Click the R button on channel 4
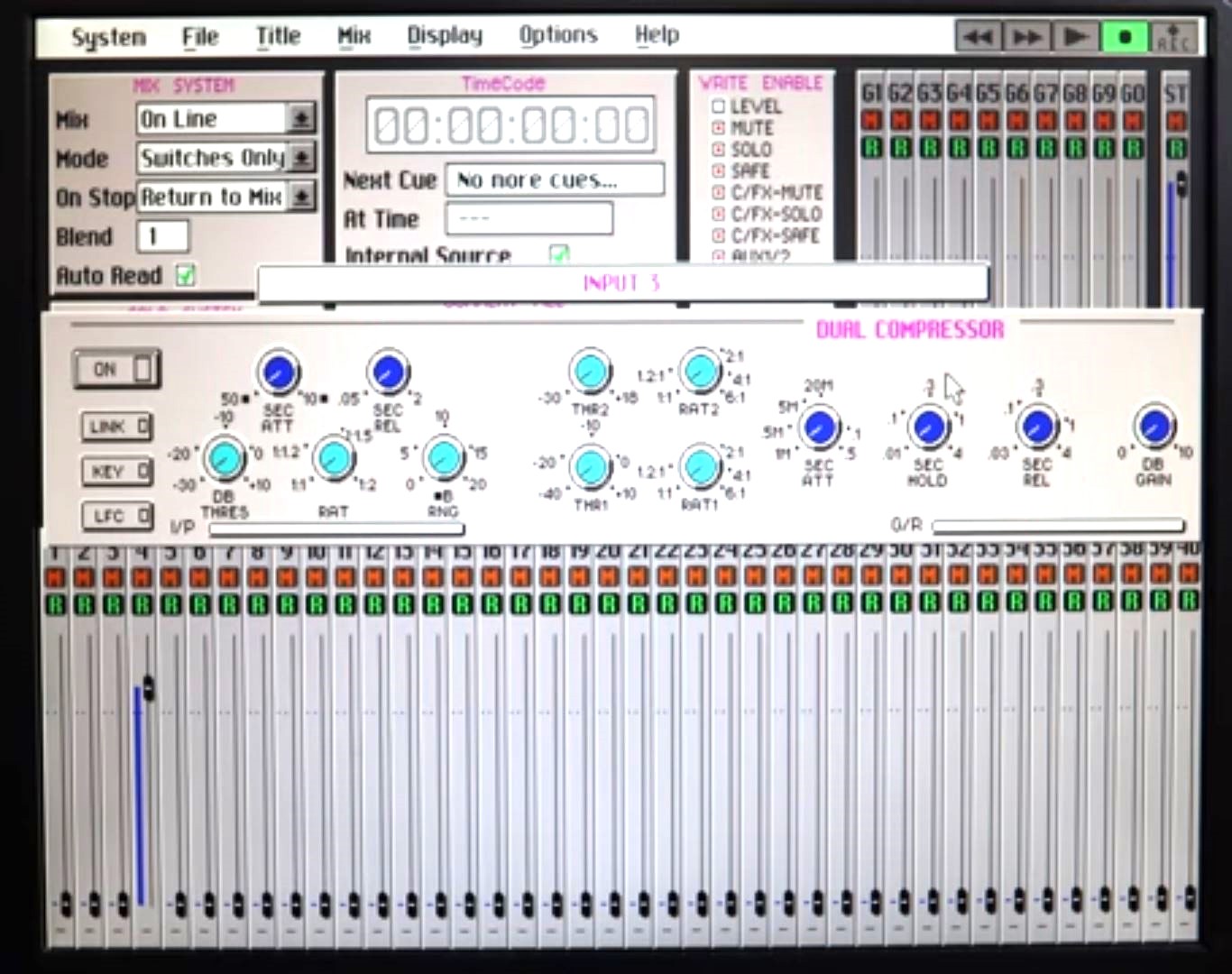This screenshot has width=1232, height=974. pos(143,603)
